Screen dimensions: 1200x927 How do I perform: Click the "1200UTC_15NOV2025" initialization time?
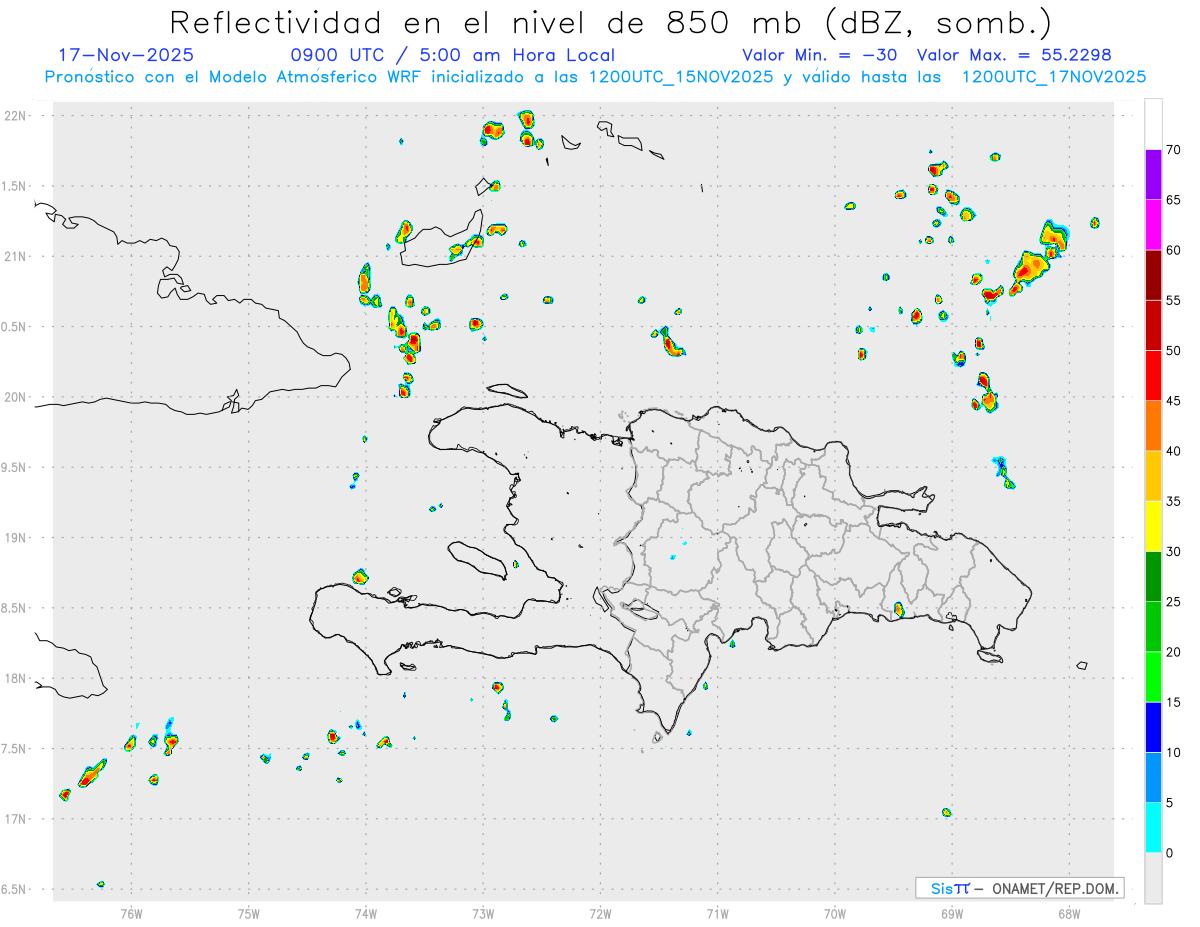pyautogui.click(x=681, y=77)
